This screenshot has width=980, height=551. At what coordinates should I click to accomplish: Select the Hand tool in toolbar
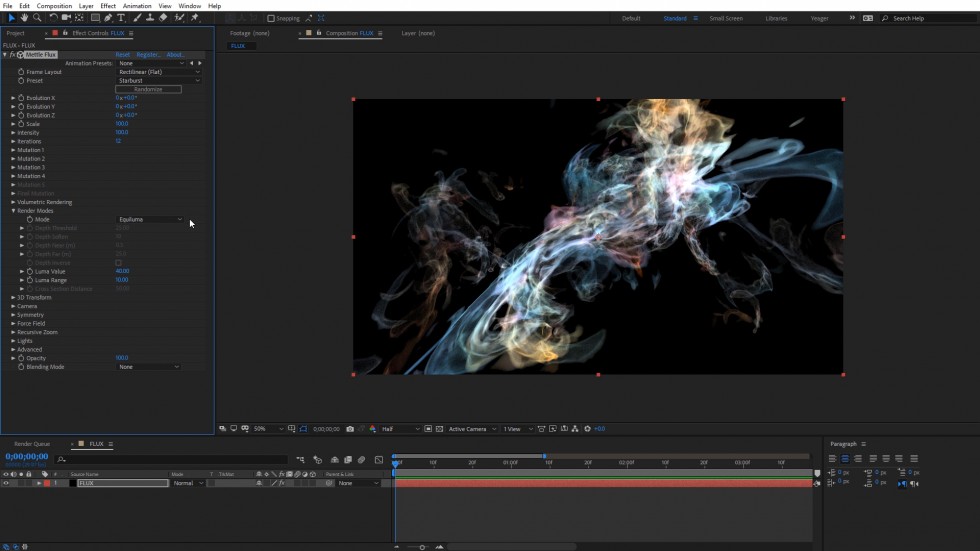pos(25,18)
